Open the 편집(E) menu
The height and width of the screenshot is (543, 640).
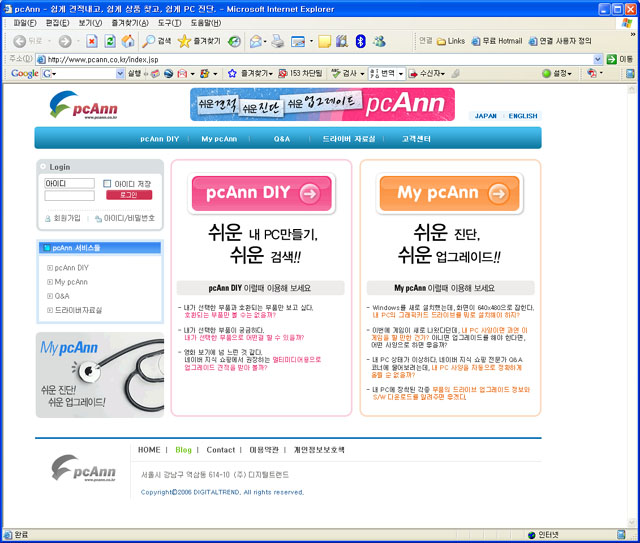tap(57, 23)
